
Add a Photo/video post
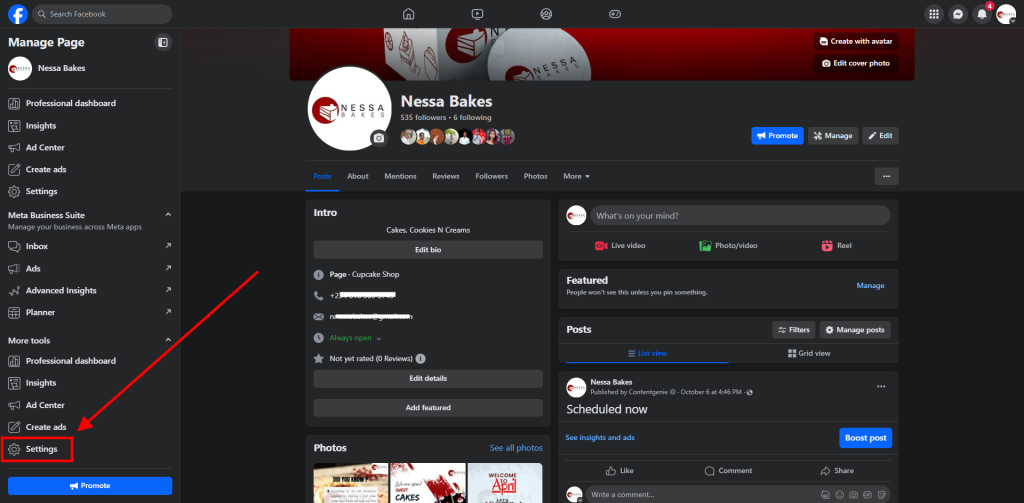point(728,246)
